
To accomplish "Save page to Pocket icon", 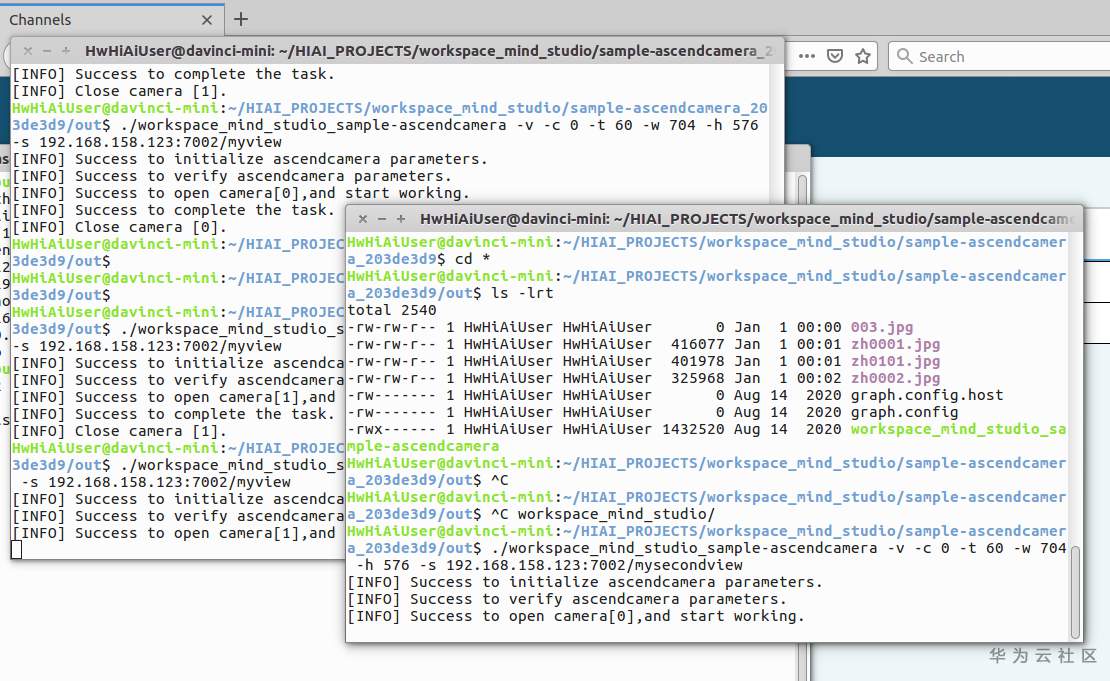I will pyautogui.click(x=835, y=56).
